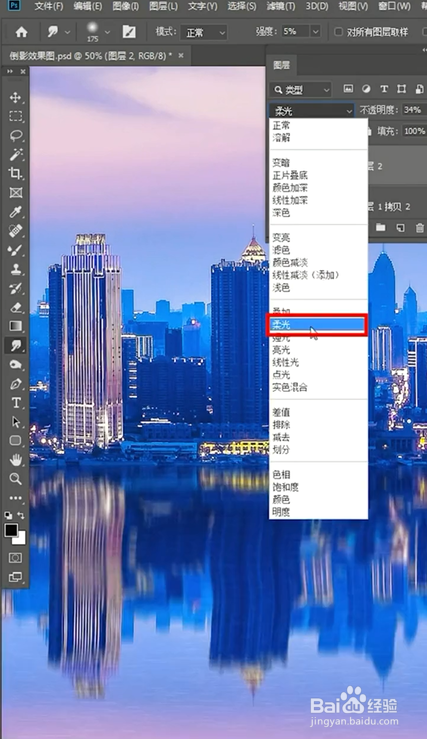
Task: Select the Frame tool
Action: tap(16, 192)
